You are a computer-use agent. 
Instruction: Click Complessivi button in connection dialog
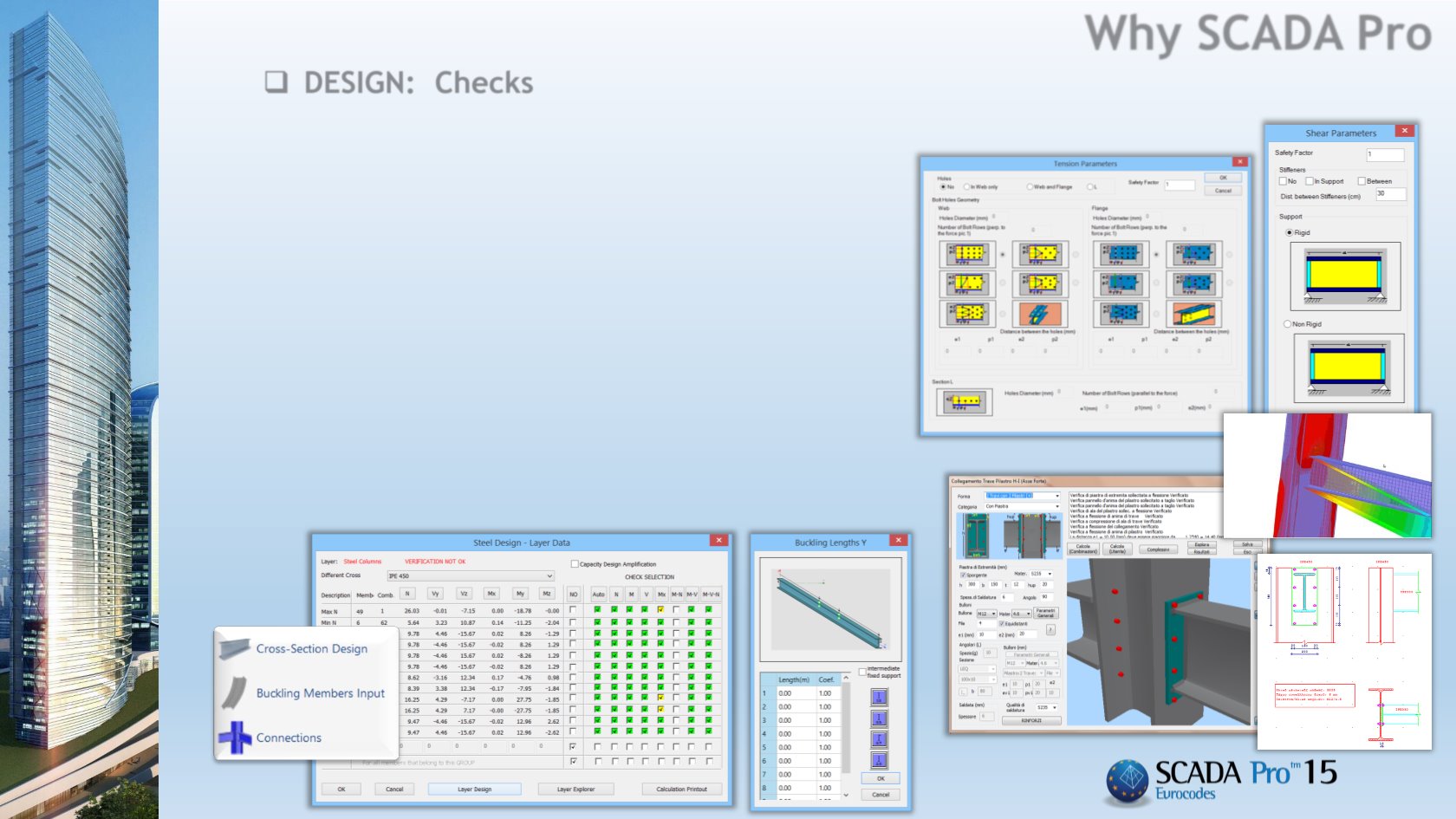coord(1158,549)
